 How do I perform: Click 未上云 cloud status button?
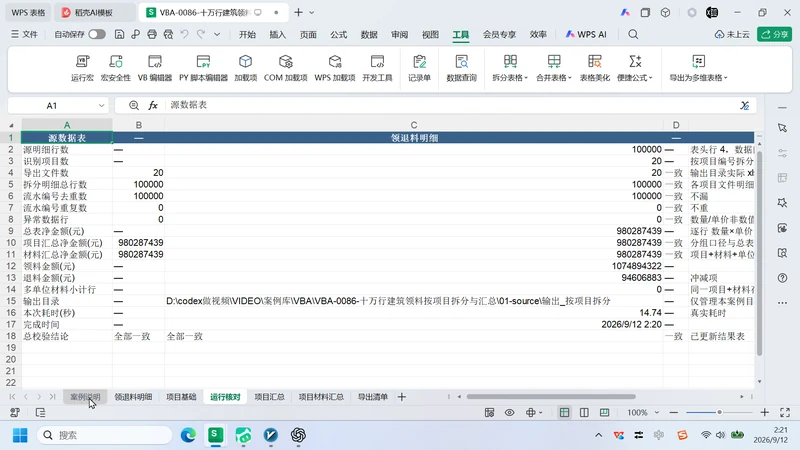pyautogui.click(x=732, y=34)
